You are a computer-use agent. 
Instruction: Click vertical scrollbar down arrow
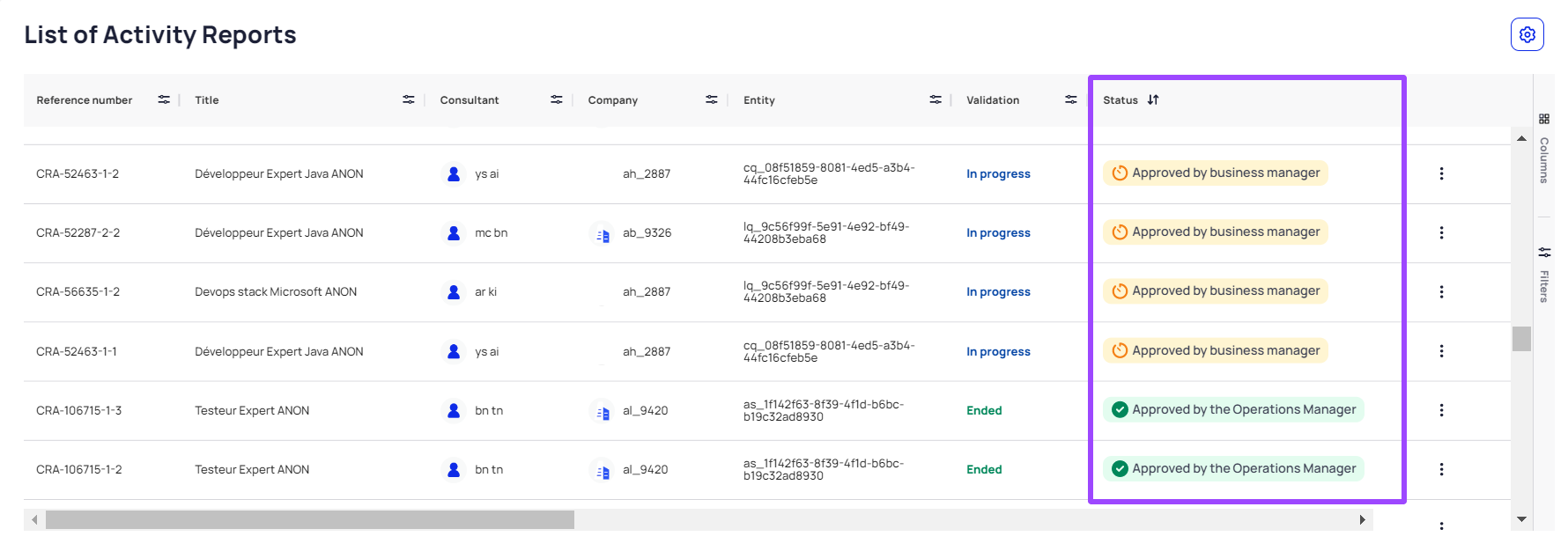click(1521, 519)
